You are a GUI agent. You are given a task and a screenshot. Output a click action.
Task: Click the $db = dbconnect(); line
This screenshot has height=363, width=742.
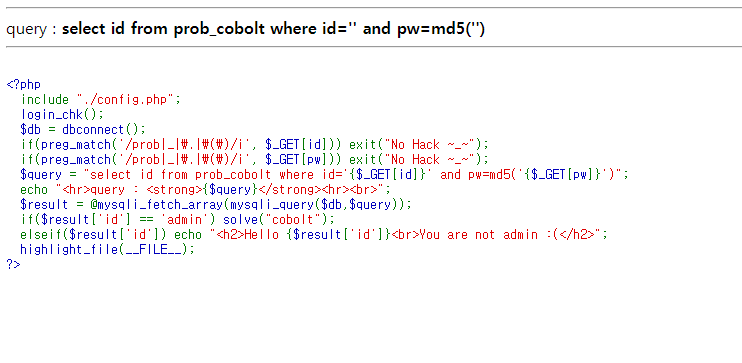click(x=83, y=130)
